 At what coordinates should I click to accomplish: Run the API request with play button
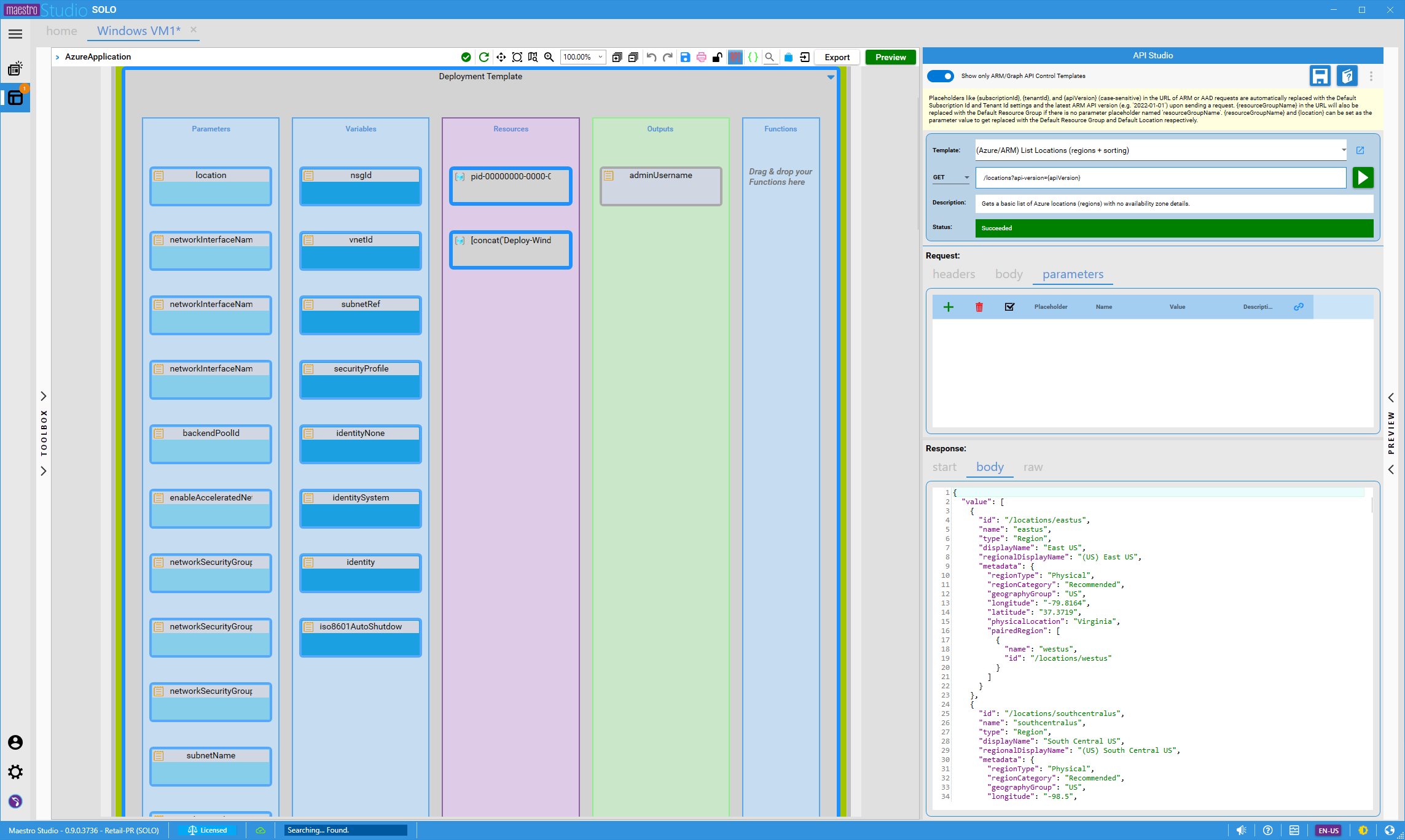pyautogui.click(x=1363, y=178)
